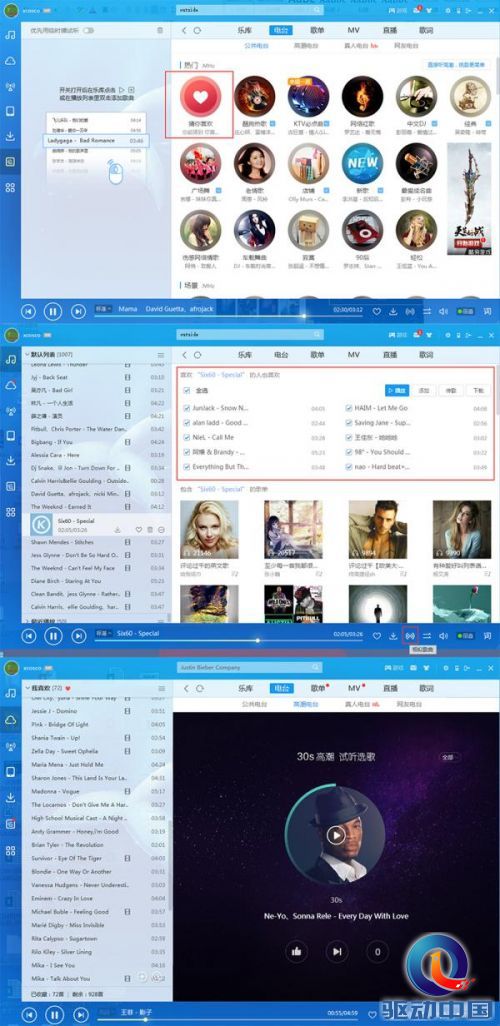500x1026 pixels.
Task: Click the download icon in the Mama - David Guetta player bar
Action: (x=393, y=311)
